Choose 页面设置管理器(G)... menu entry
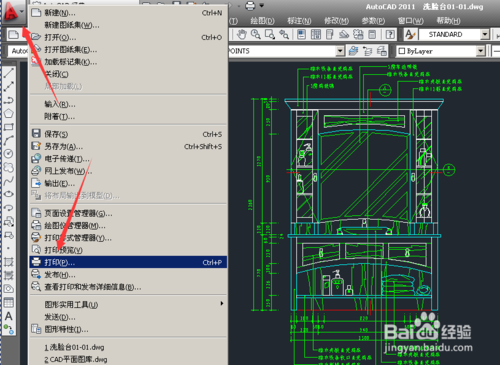This screenshot has width=500, height=365. (128, 213)
